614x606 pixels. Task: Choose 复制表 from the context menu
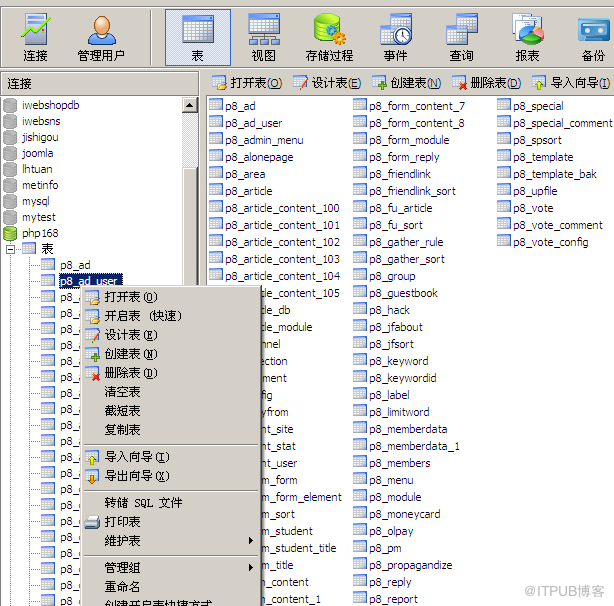pyautogui.click(x=170, y=430)
